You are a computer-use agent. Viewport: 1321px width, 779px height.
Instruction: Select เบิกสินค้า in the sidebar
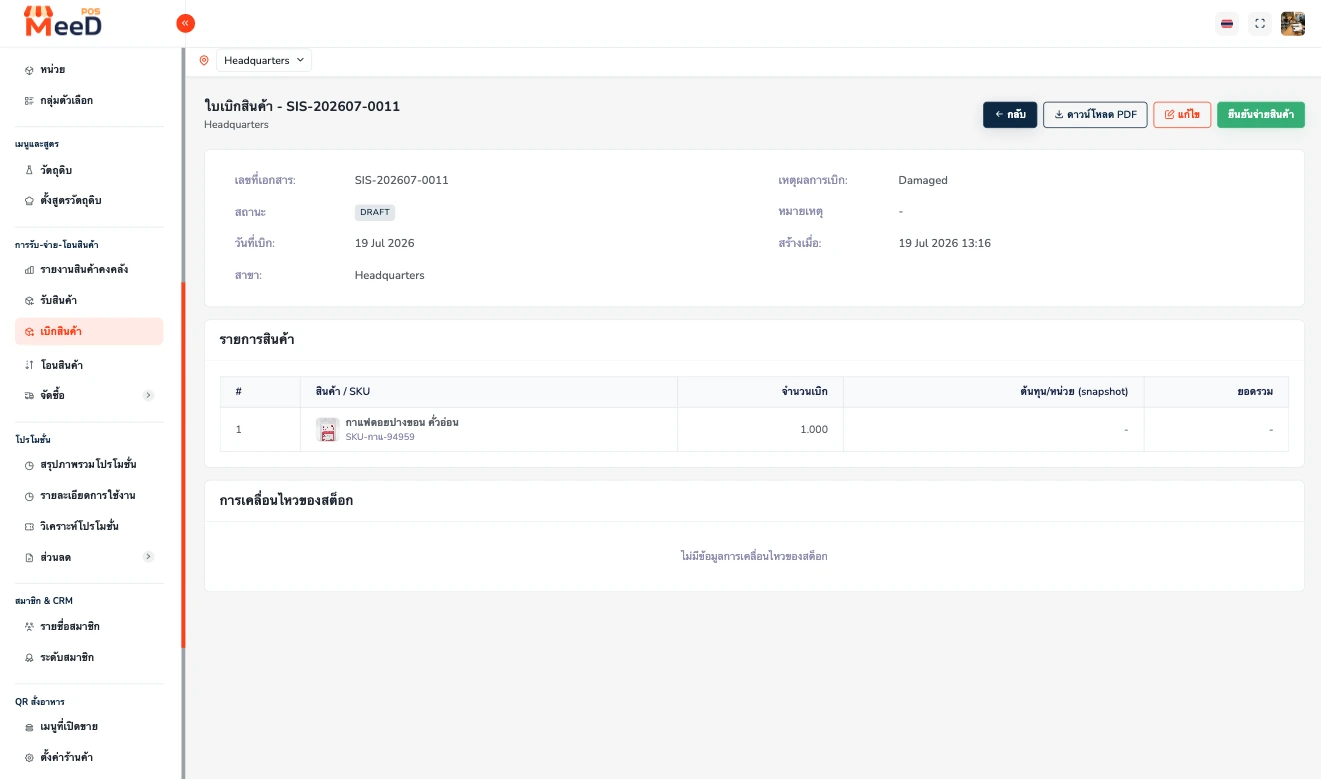(x=89, y=332)
